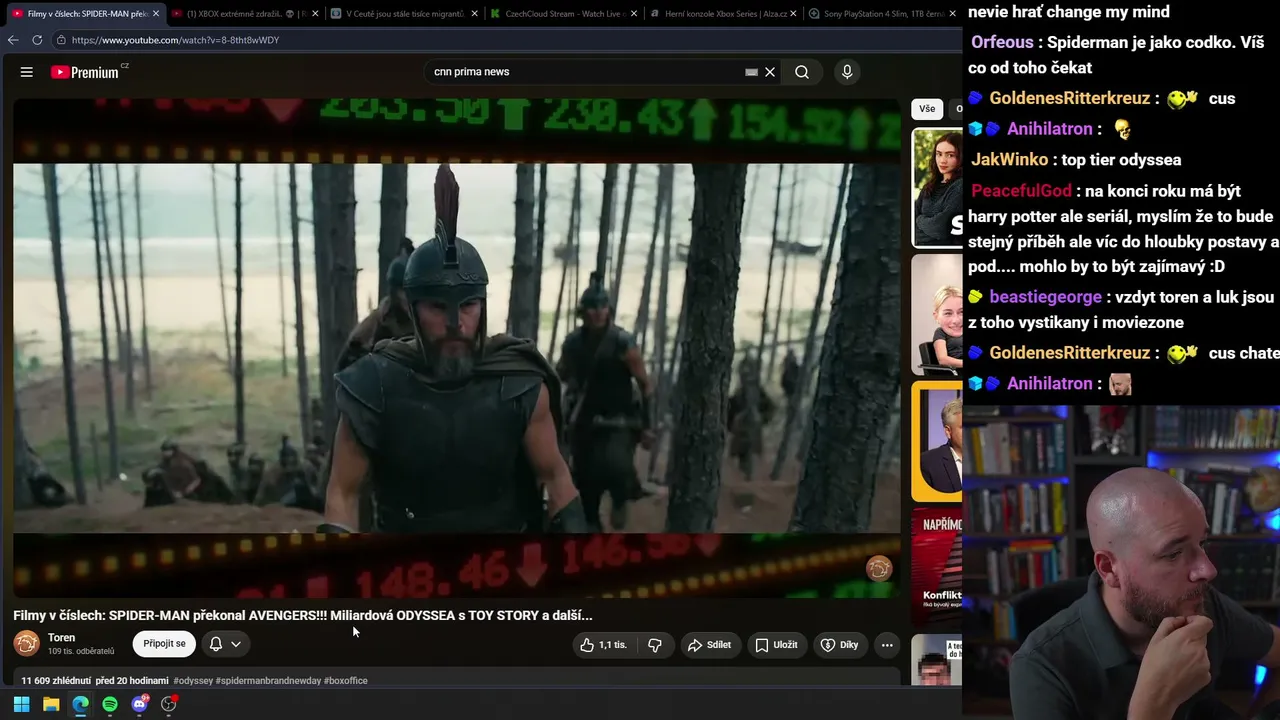Click chat username Orfeous
The image size is (1280, 720).
[1002, 42]
